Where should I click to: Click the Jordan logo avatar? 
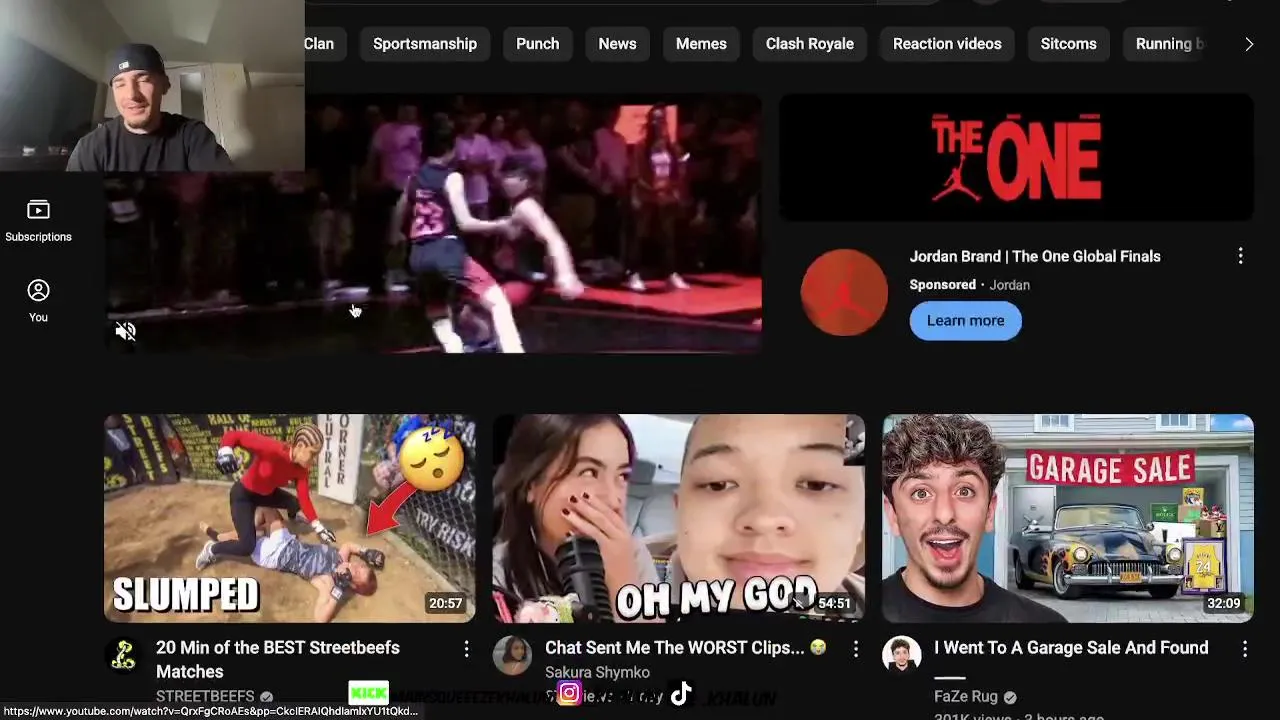coord(844,292)
